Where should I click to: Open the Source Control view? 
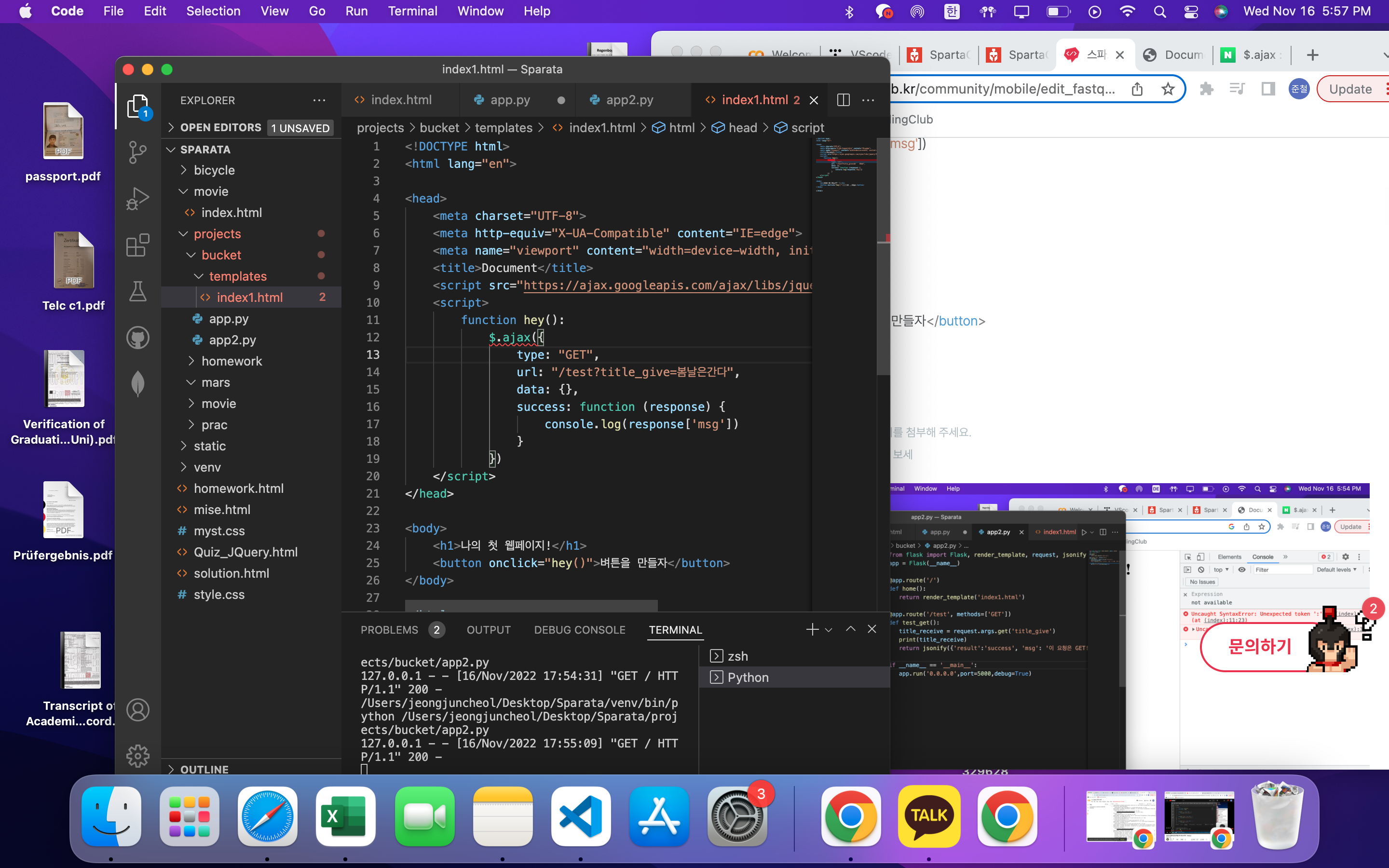pos(138,152)
